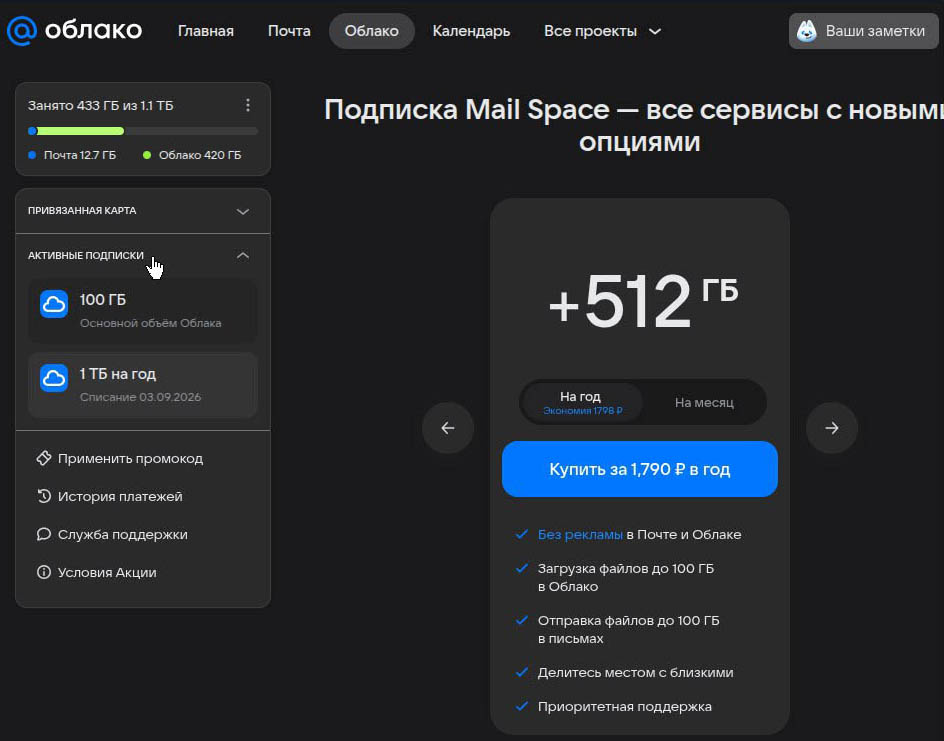Go to previous plan with left arrow

tap(447, 428)
